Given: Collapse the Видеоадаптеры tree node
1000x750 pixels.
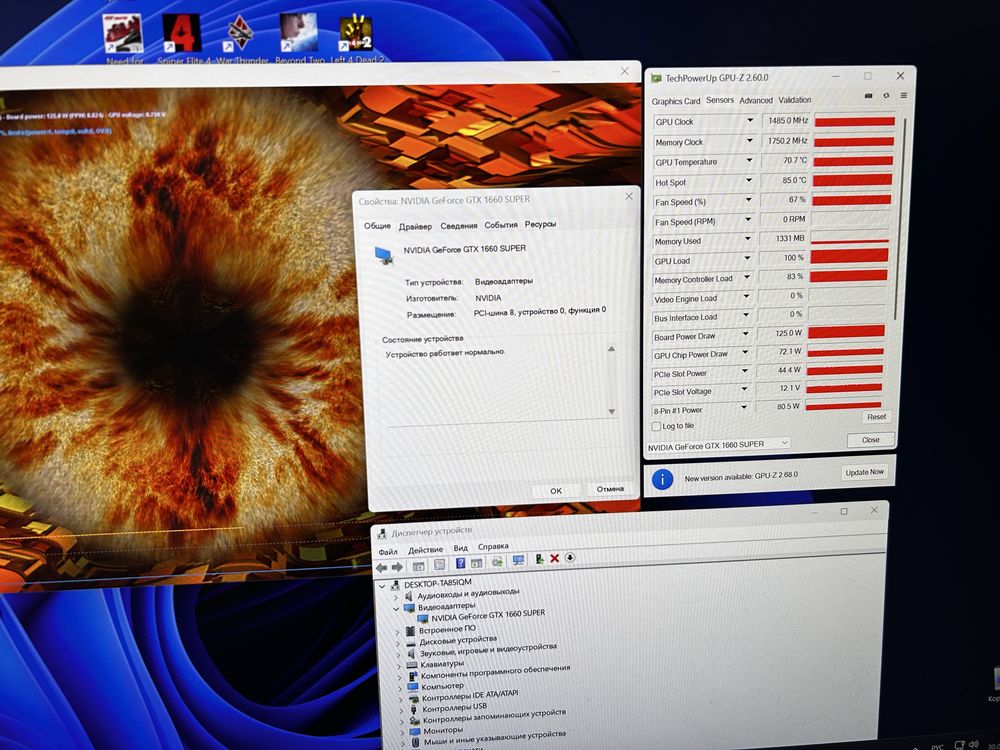Looking at the screenshot, I should coord(397,609).
